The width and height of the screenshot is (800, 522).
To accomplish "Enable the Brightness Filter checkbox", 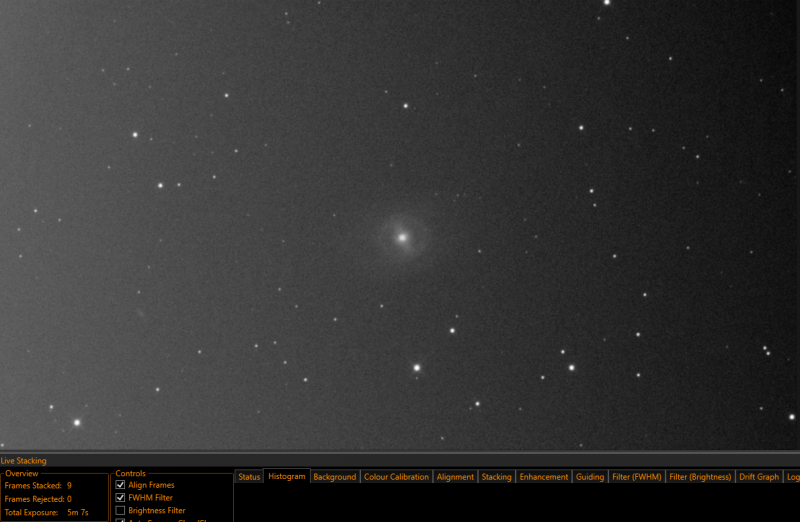I will point(120,510).
